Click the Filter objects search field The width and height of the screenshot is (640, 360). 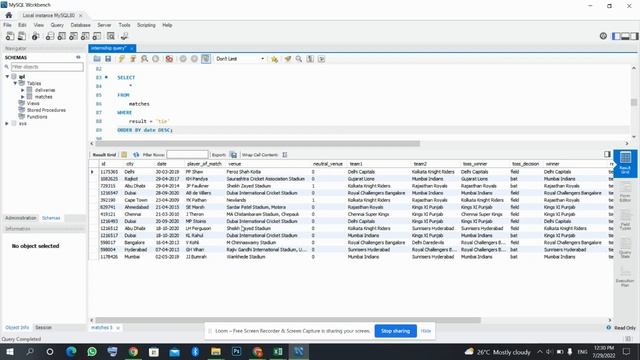[x=47, y=67]
